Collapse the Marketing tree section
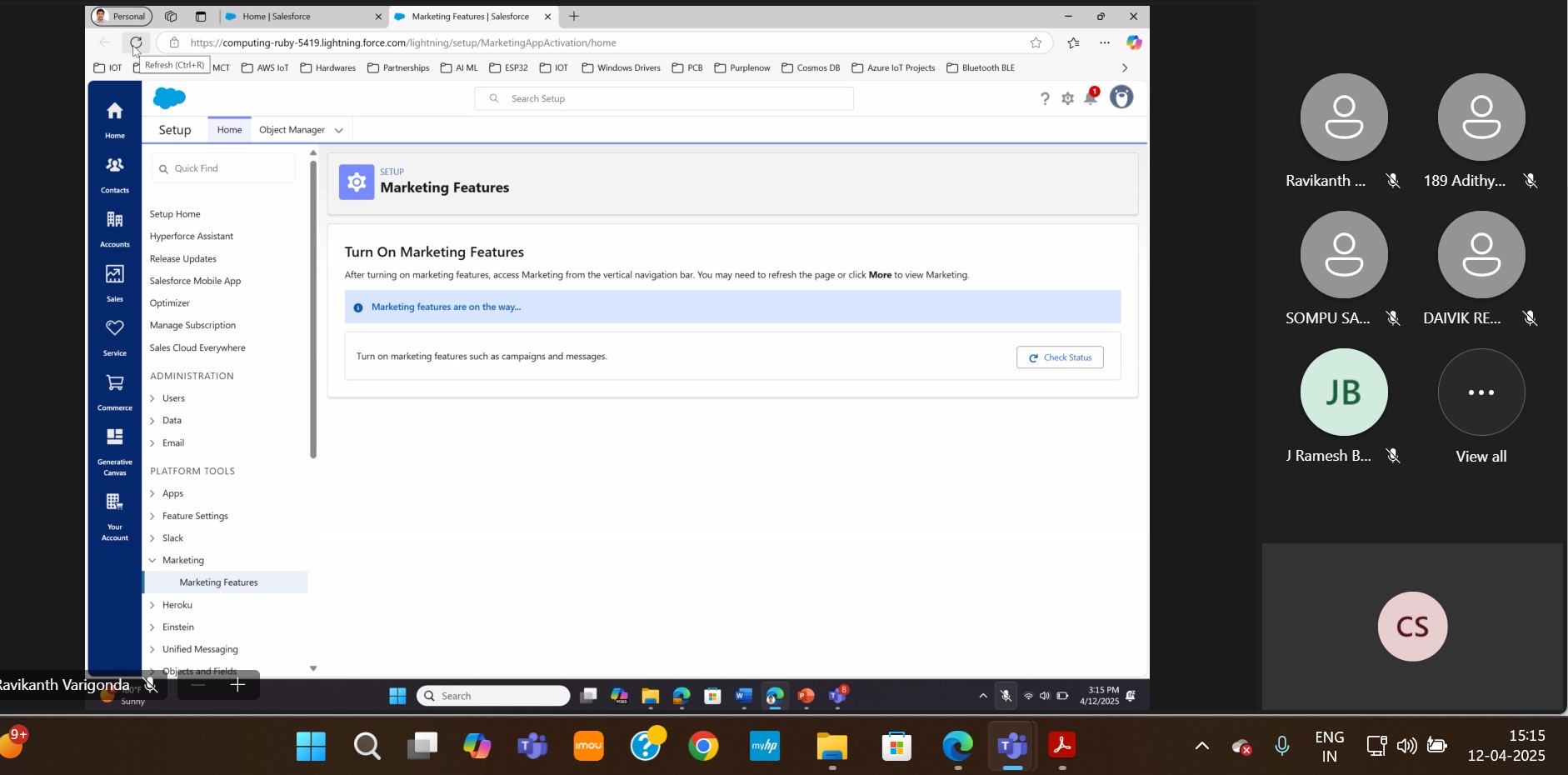 [x=152, y=560]
